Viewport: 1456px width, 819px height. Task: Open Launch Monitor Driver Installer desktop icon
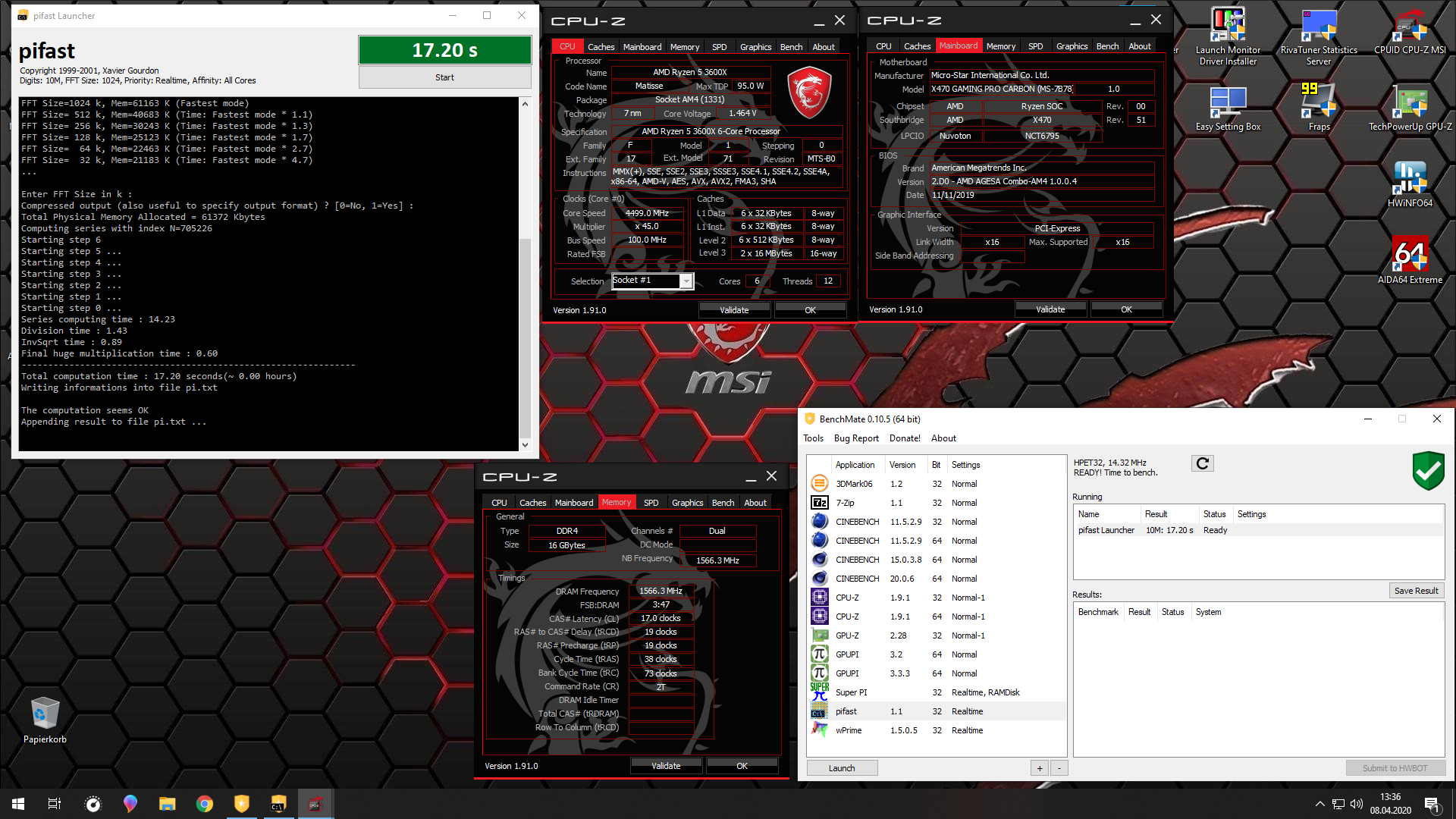coord(1228,36)
